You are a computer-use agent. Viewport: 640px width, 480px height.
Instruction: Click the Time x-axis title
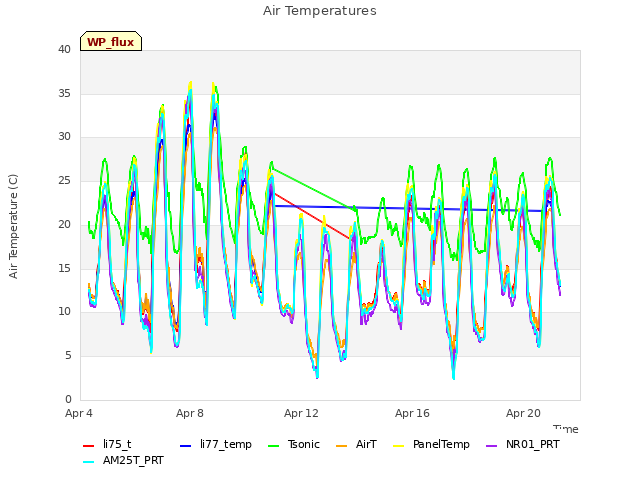point(566,429)
